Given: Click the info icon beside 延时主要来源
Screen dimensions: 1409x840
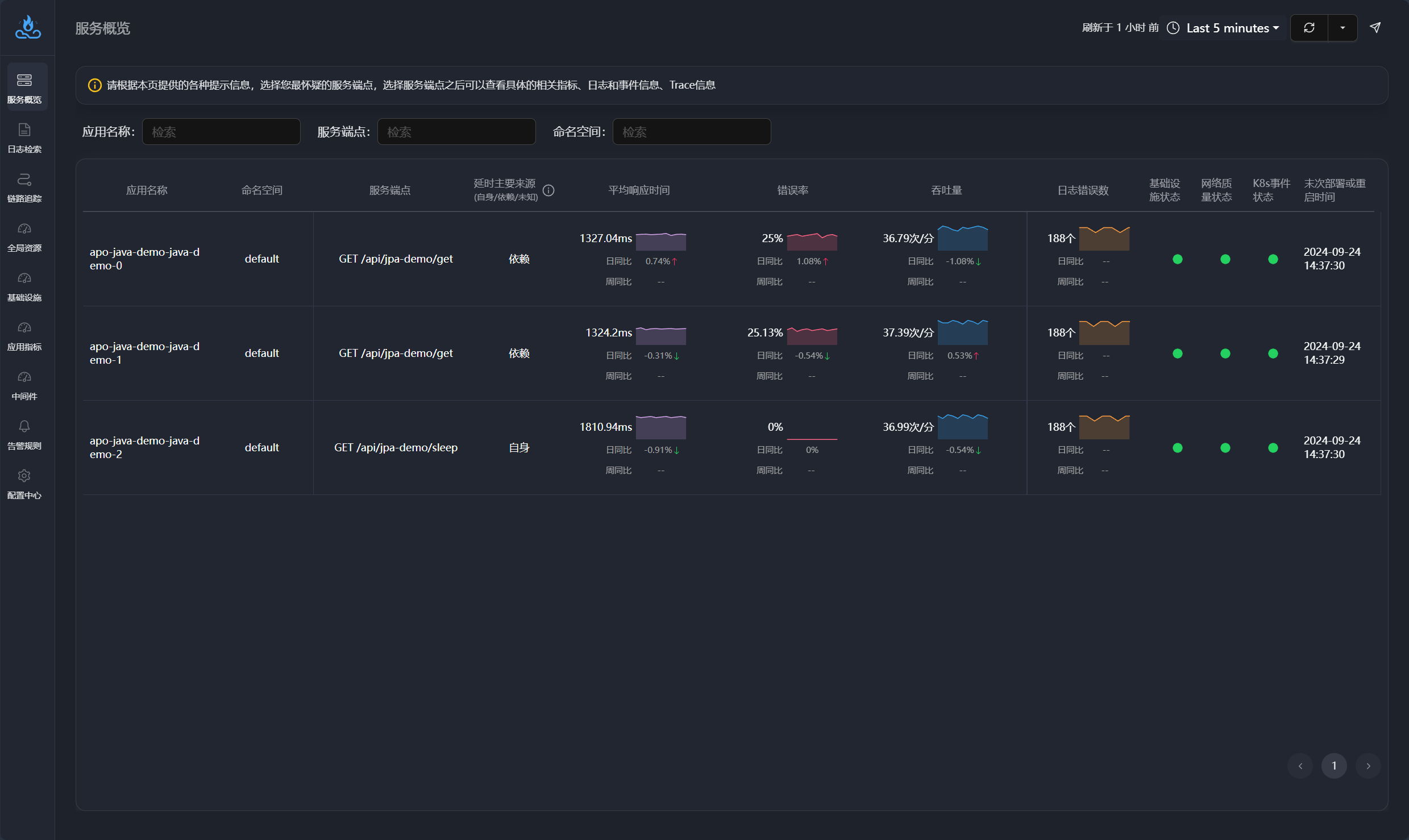Looking at the screenshot, I should pos(548,190).
